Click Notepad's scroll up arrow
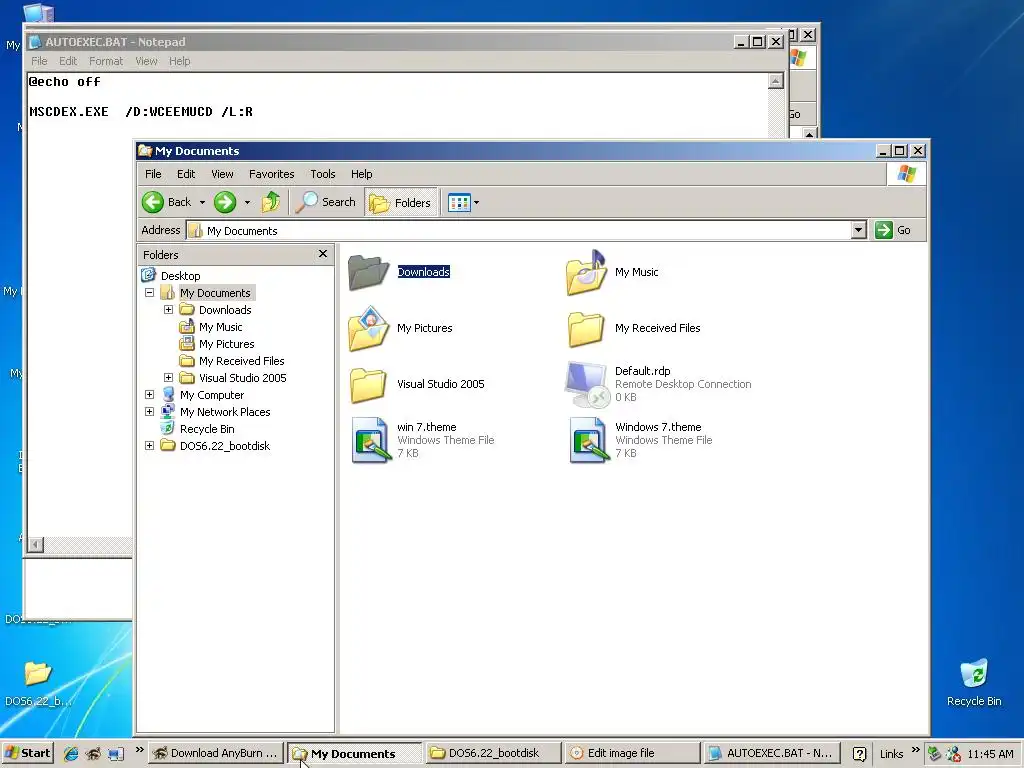1024x768 pixels. (775, 81)
